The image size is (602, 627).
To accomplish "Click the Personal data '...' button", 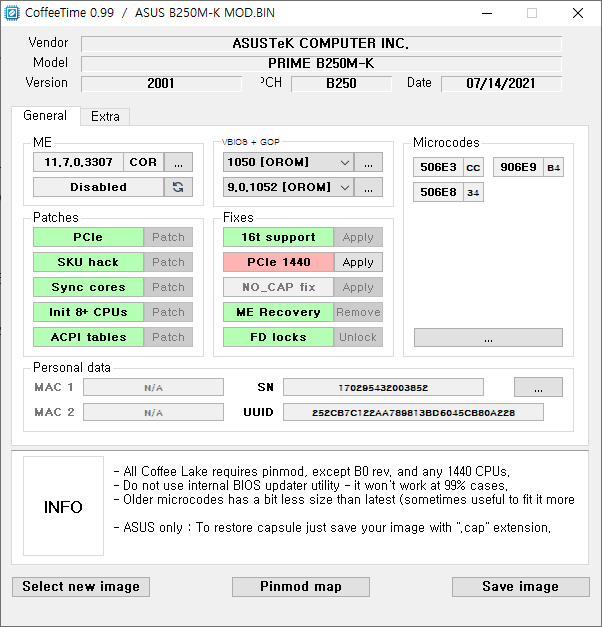I will click(x=538, y=387).
